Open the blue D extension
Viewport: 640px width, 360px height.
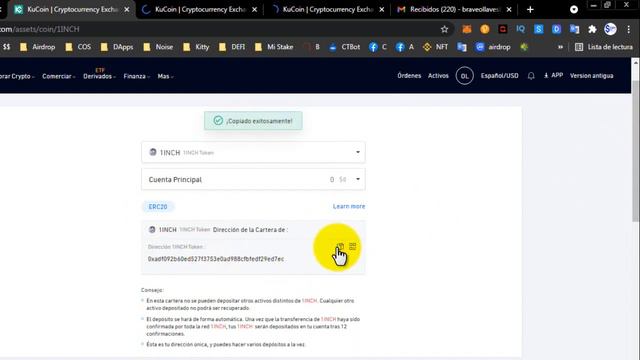tap(556, 29)
